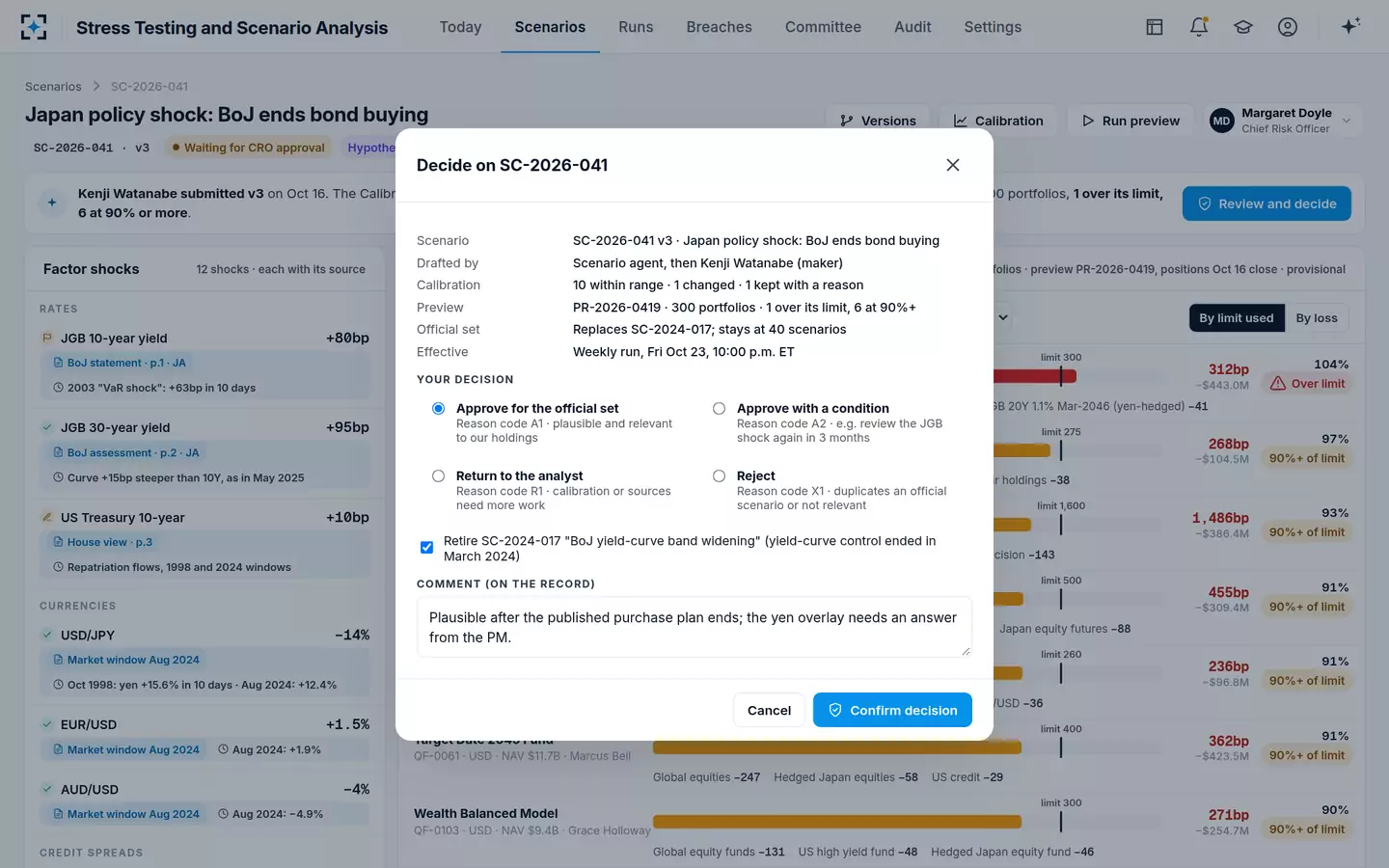Click the Wealth Balanced Model limit usage bar
This screenshot has height=868, width=1389.
(x=836, y=822)
